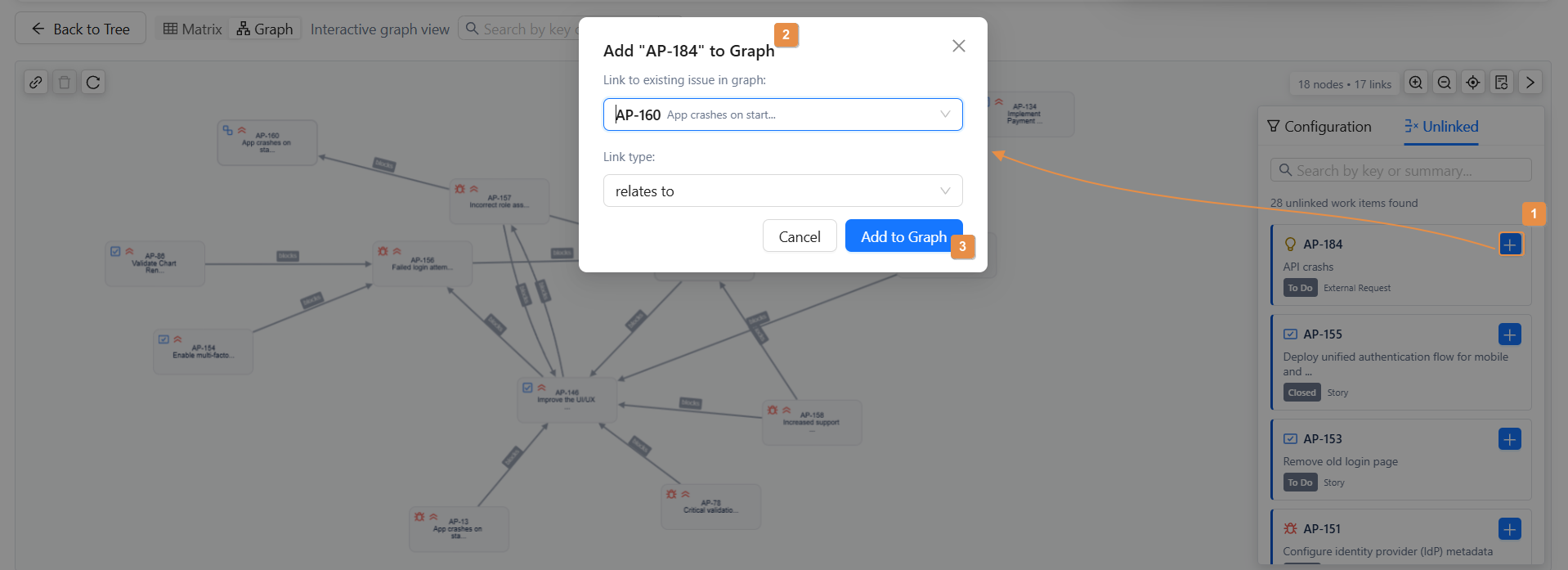Center the graph with target icon
1568x570 pixels.
click(x=1473, y=83)
